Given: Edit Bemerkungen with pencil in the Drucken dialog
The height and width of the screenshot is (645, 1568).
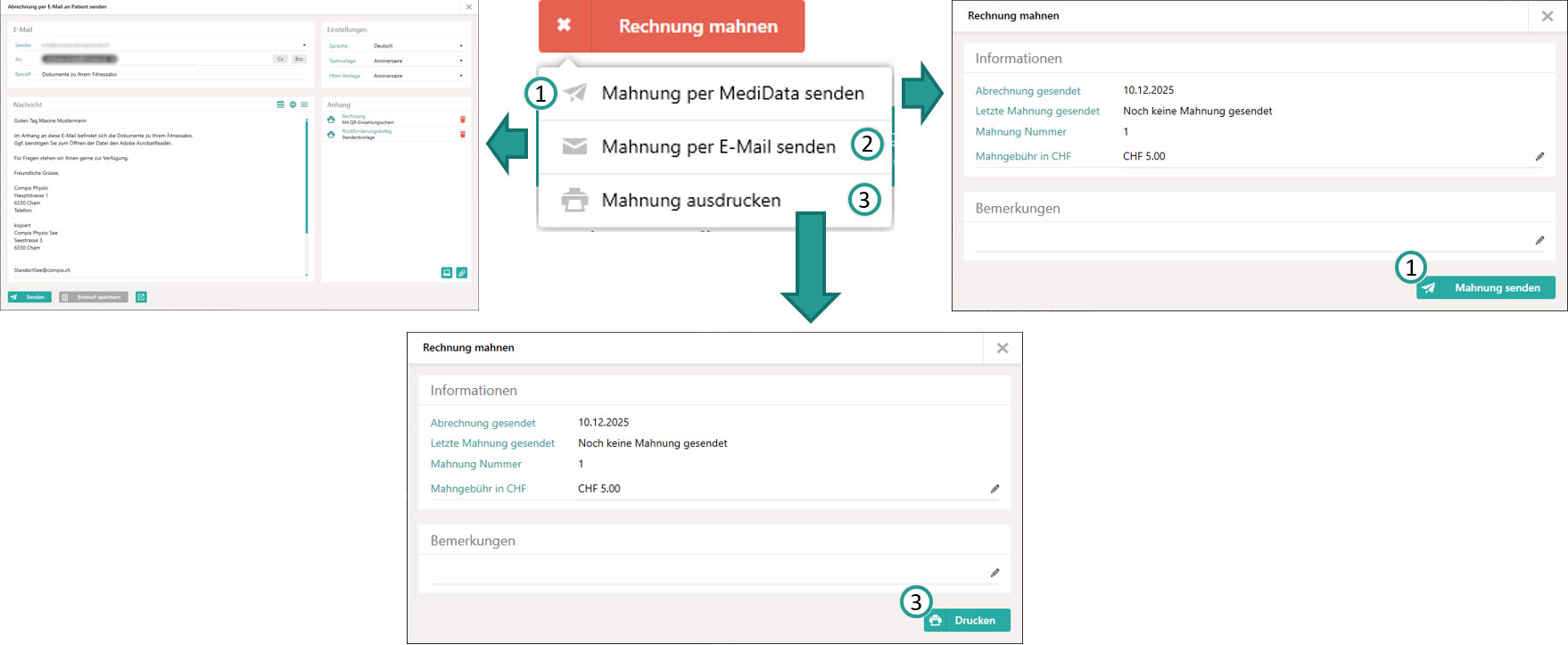Looking at the screenshot, I should [x=994, y=573].
